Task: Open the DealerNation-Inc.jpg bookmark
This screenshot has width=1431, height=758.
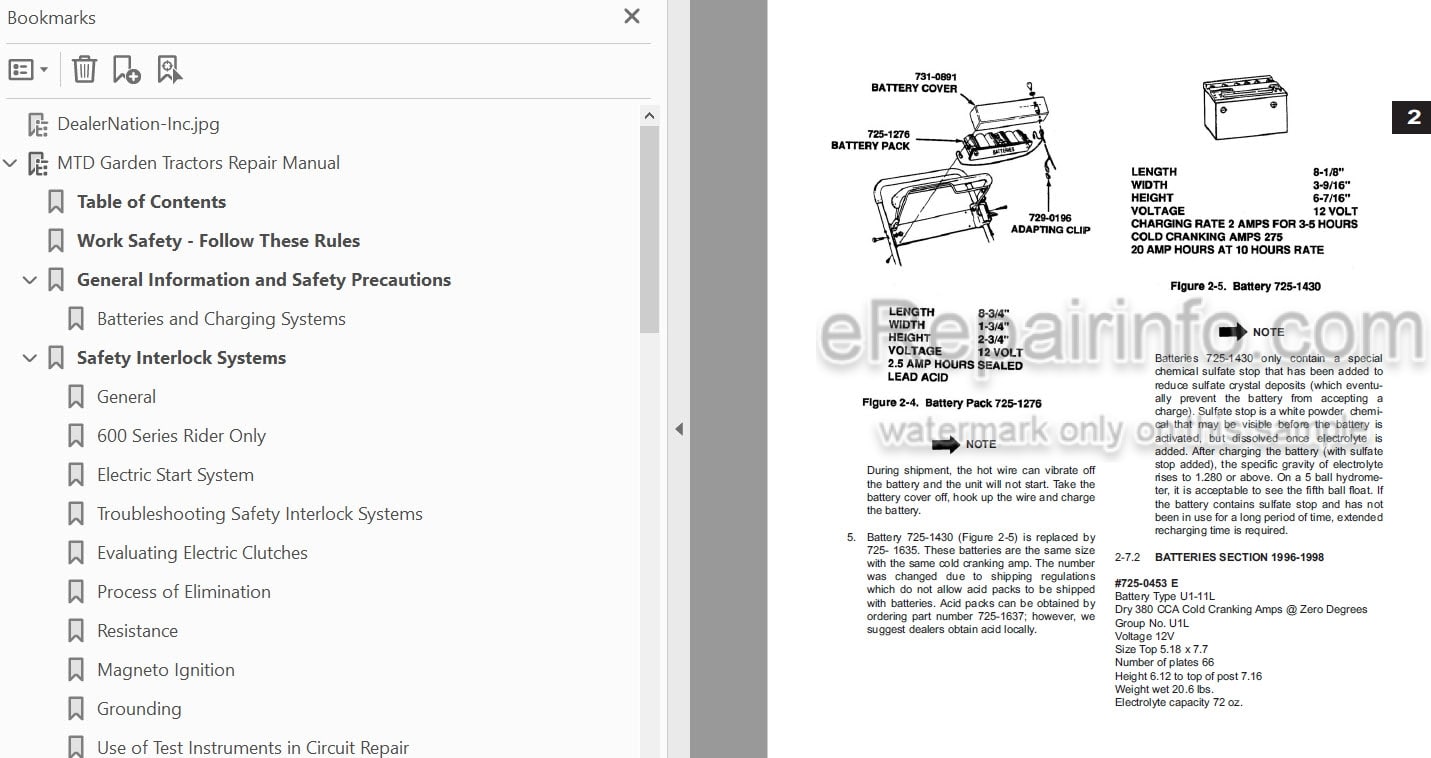Action: coord(138,124)
